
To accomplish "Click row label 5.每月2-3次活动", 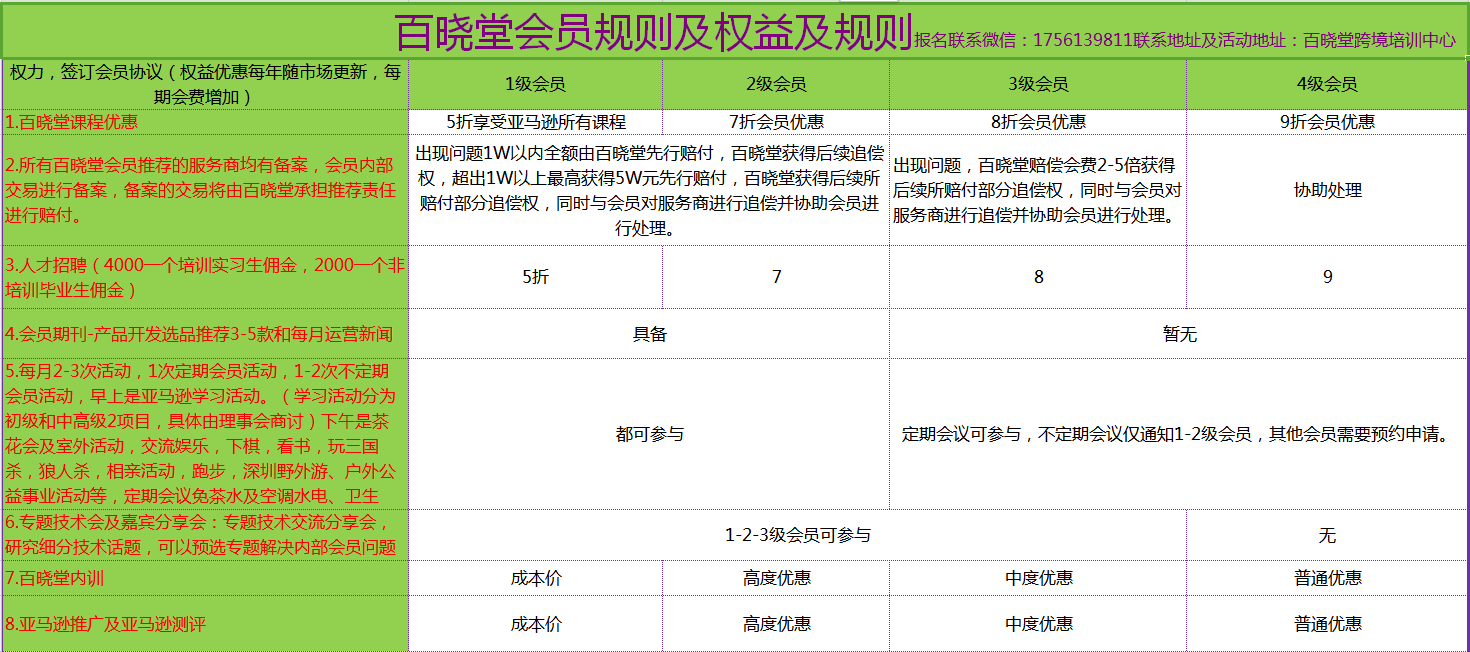I will pyautogui.click(x=205, y=434).
